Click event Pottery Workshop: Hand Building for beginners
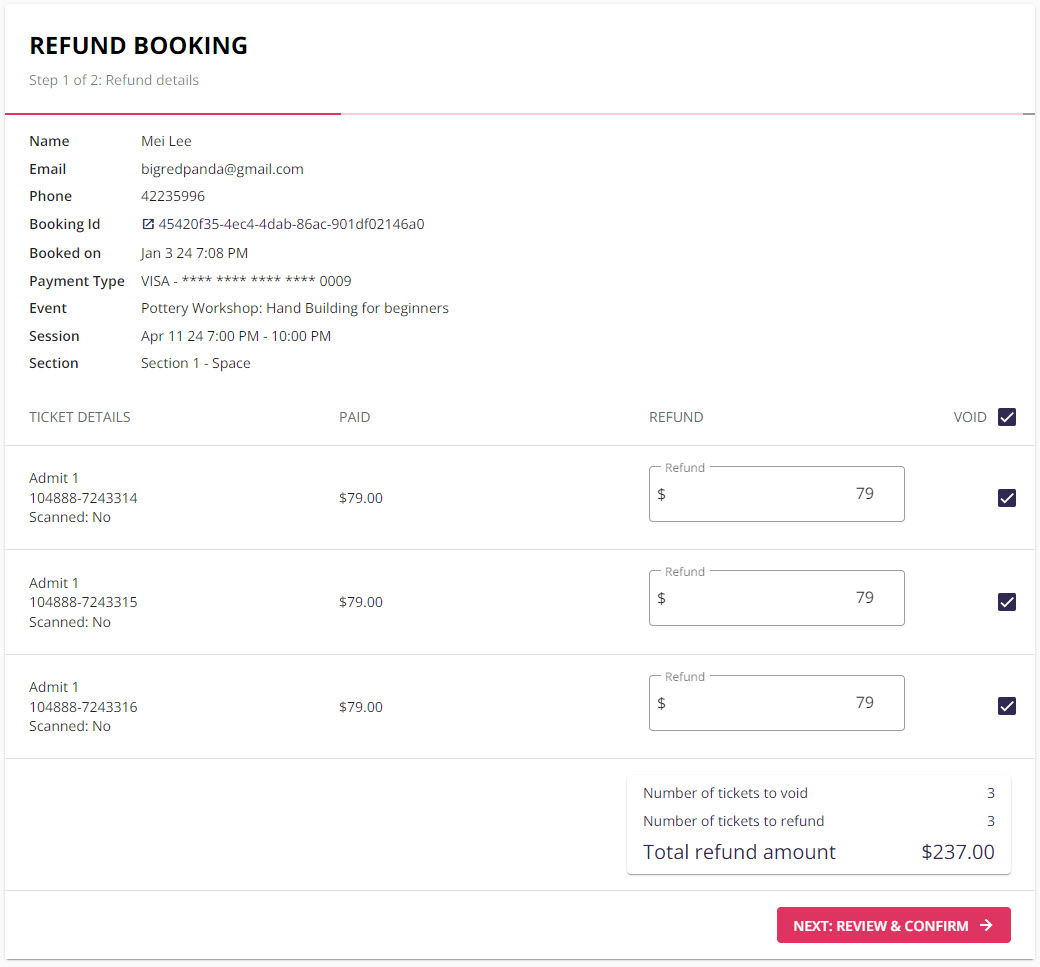Image resolution: width=1040 pixels, height=967 pixels. click(294, 308)
